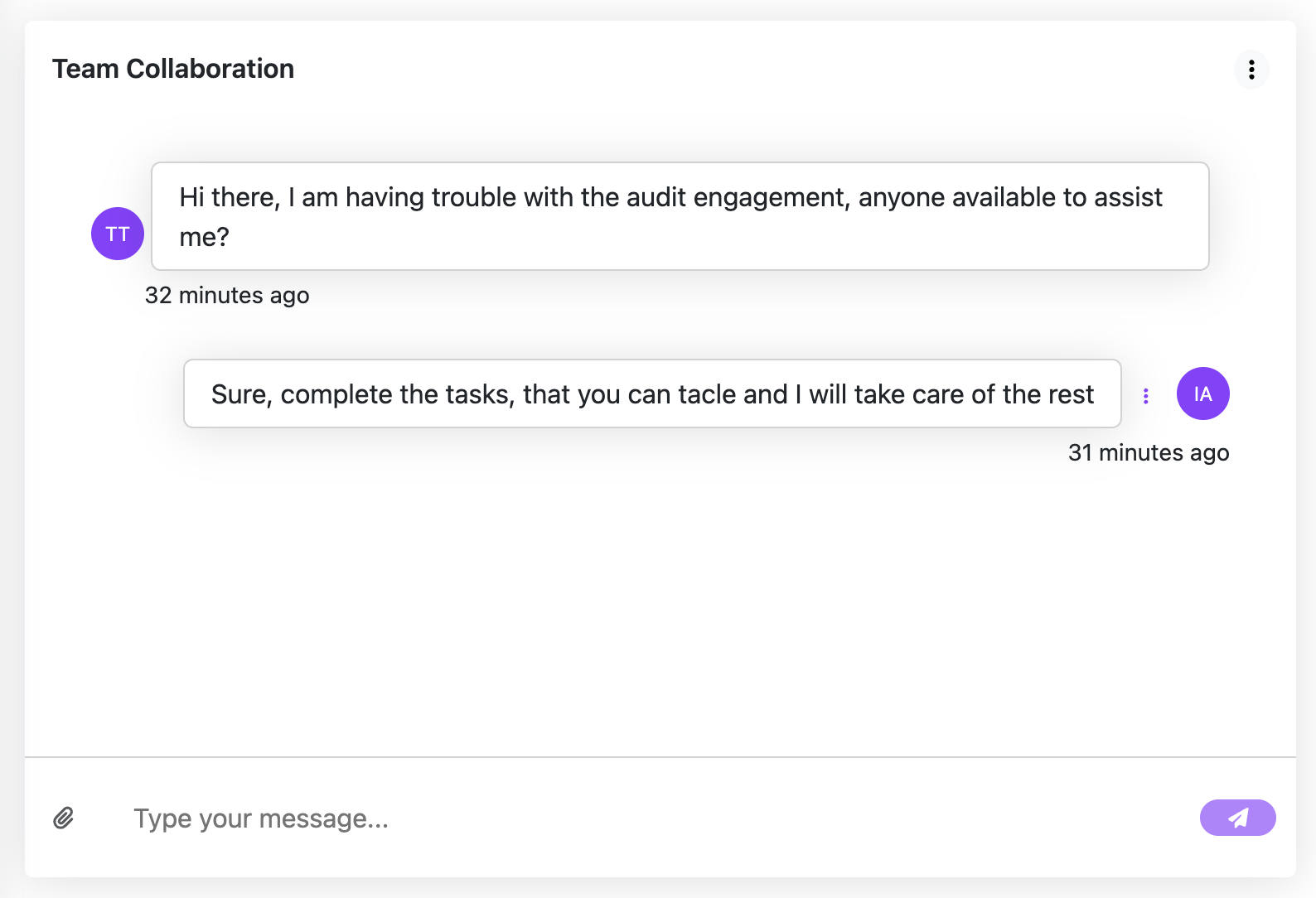Click the 'Team Collaboration' title
1316x898 pixels.
tap(173, 69)
